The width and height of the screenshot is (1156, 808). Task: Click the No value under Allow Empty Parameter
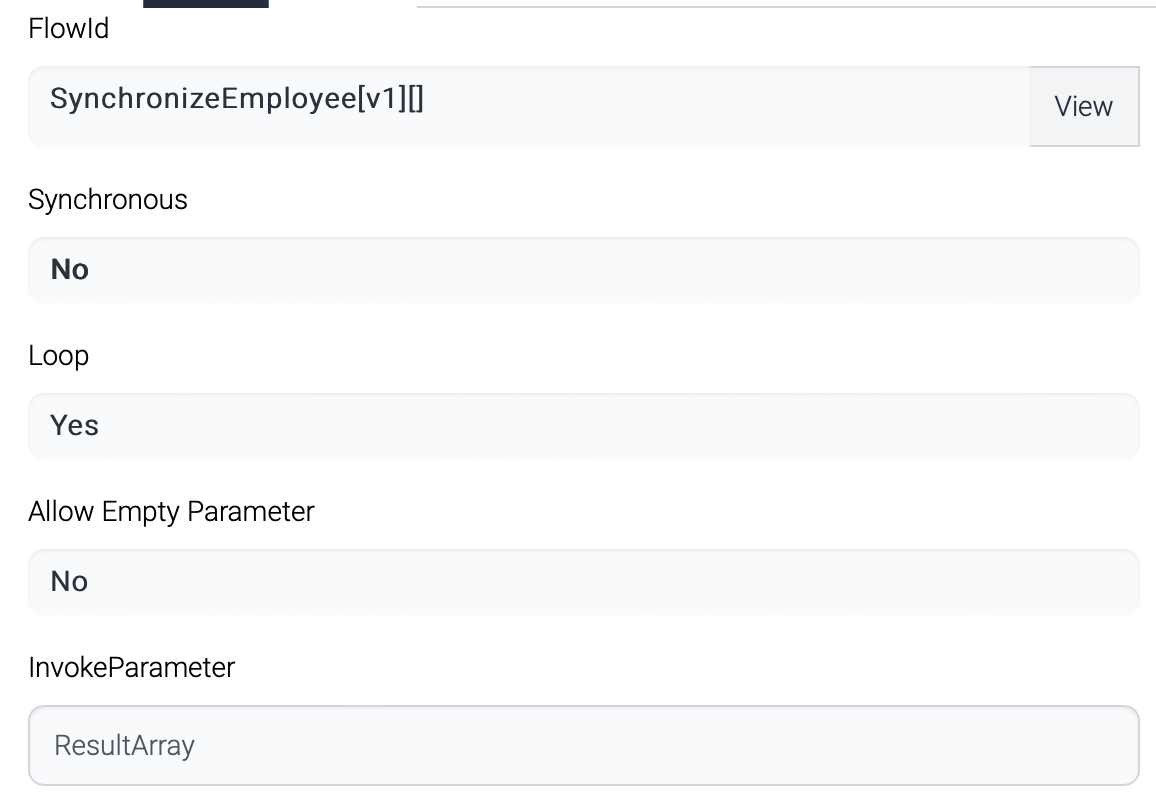(70, 582)
